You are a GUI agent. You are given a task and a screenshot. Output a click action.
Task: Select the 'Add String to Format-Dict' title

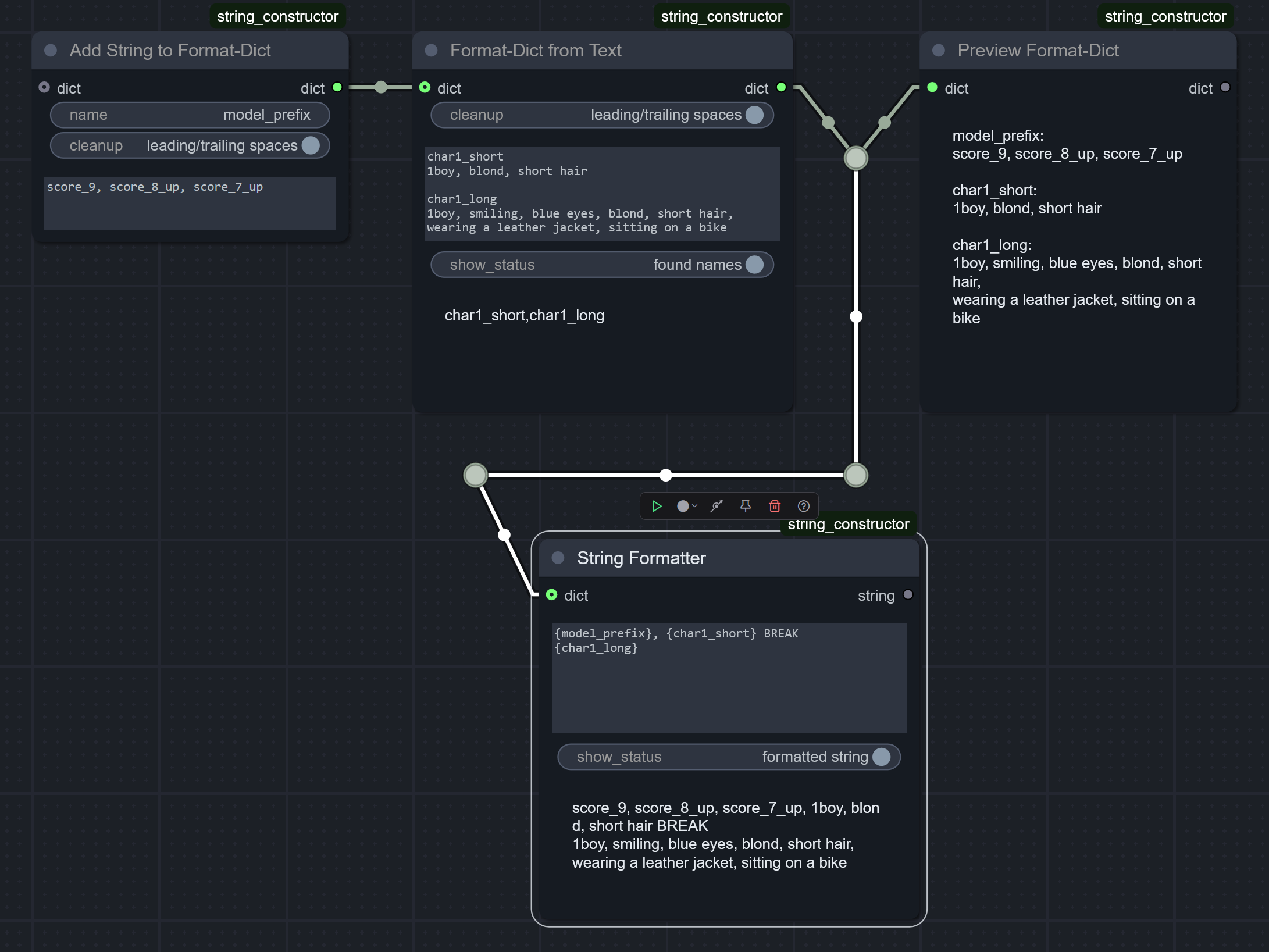point(170,51)
